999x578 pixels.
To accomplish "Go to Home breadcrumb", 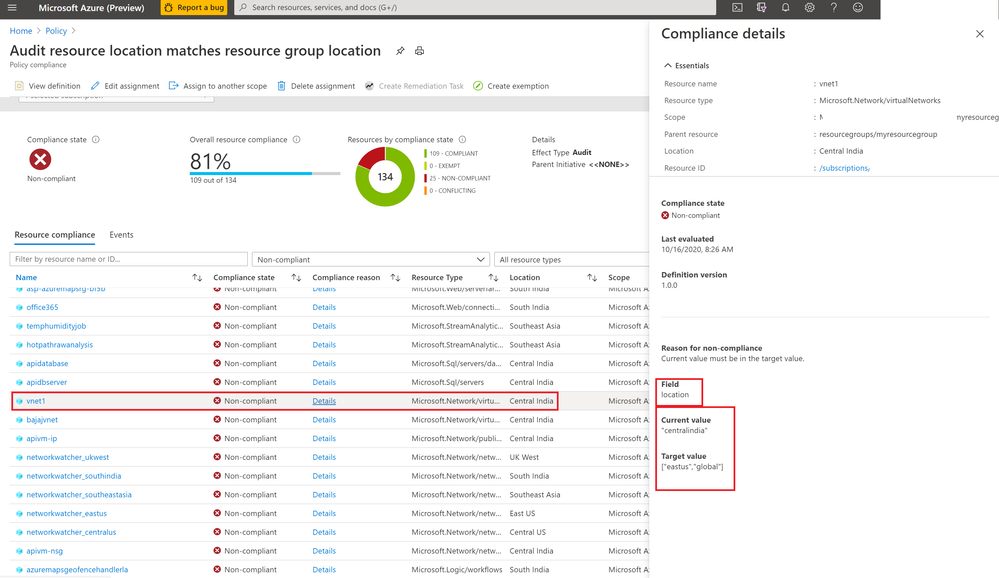I will pyautogui.click(x=20, y=31).
